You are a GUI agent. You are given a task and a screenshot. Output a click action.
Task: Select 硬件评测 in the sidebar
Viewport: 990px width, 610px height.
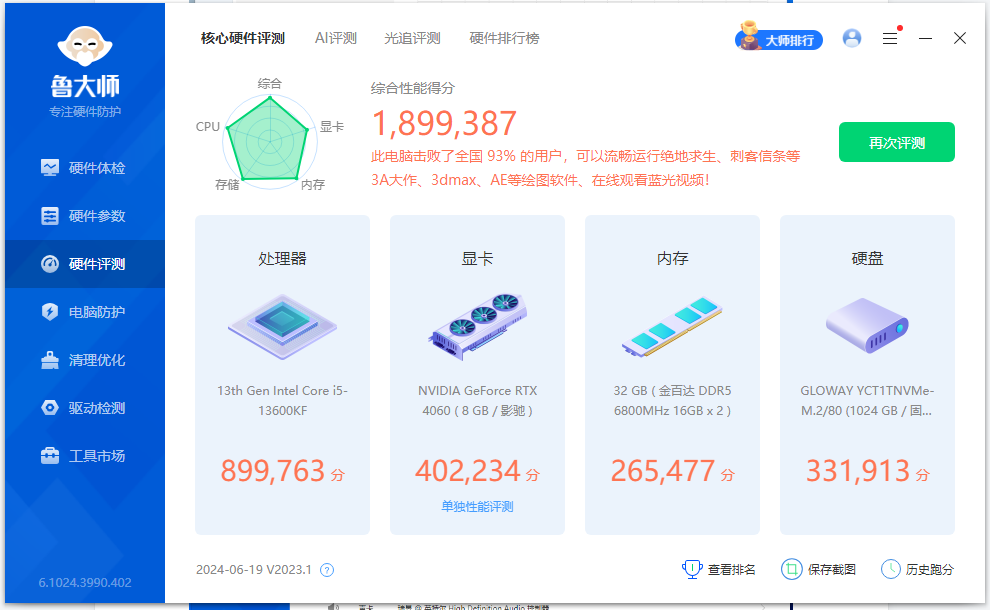[85, 264]
